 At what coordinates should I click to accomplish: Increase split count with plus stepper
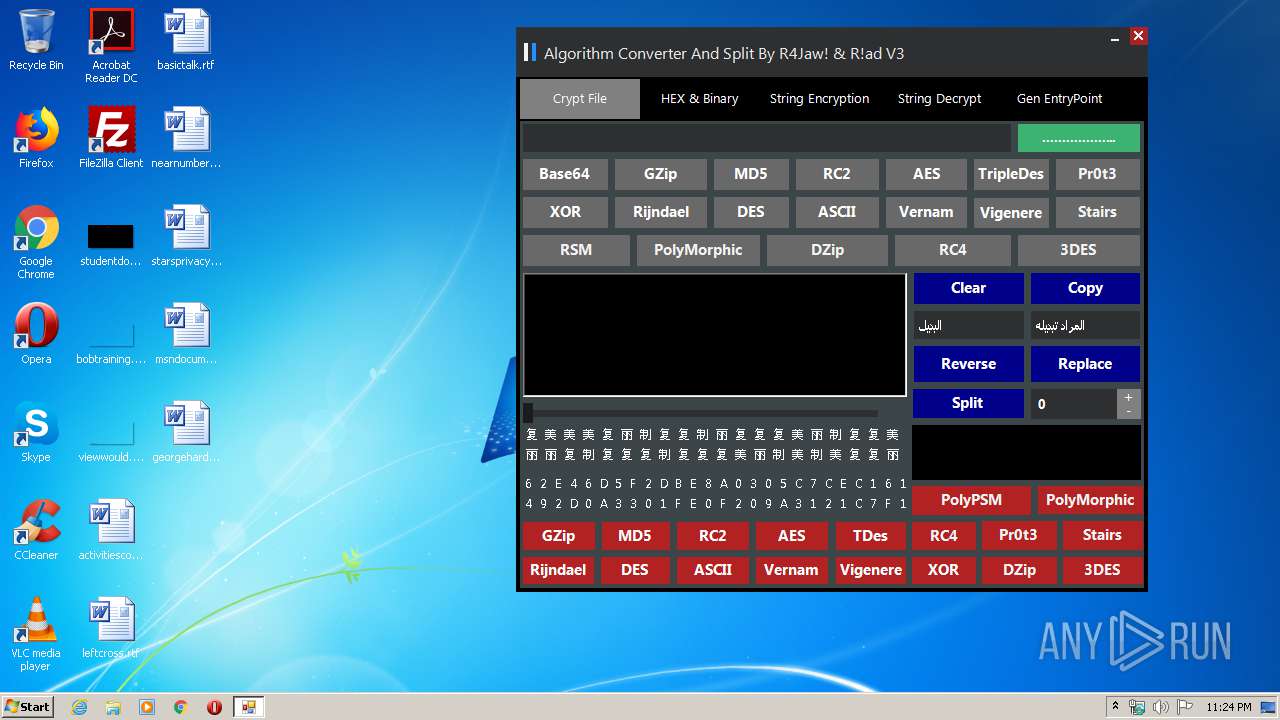[1129, 397]
